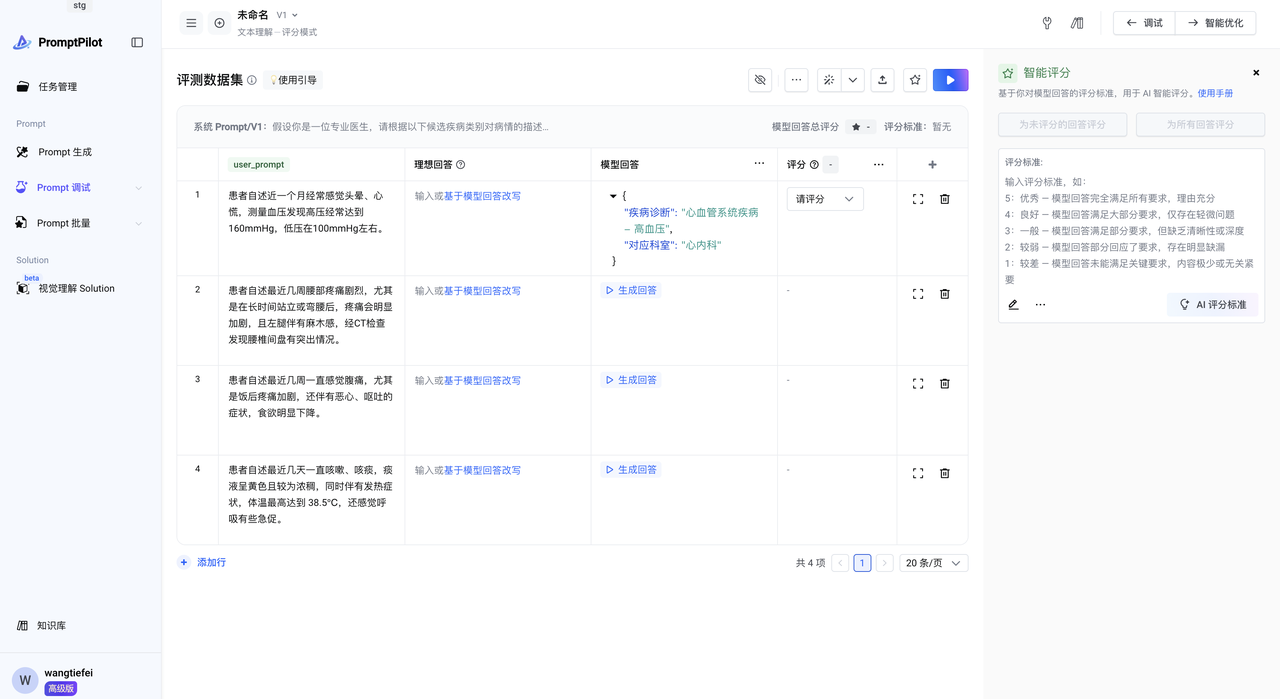Toggle the crossed-eye hide columns icon
The width and height of the screenshot is (1280, 699).
click(760, 80)
